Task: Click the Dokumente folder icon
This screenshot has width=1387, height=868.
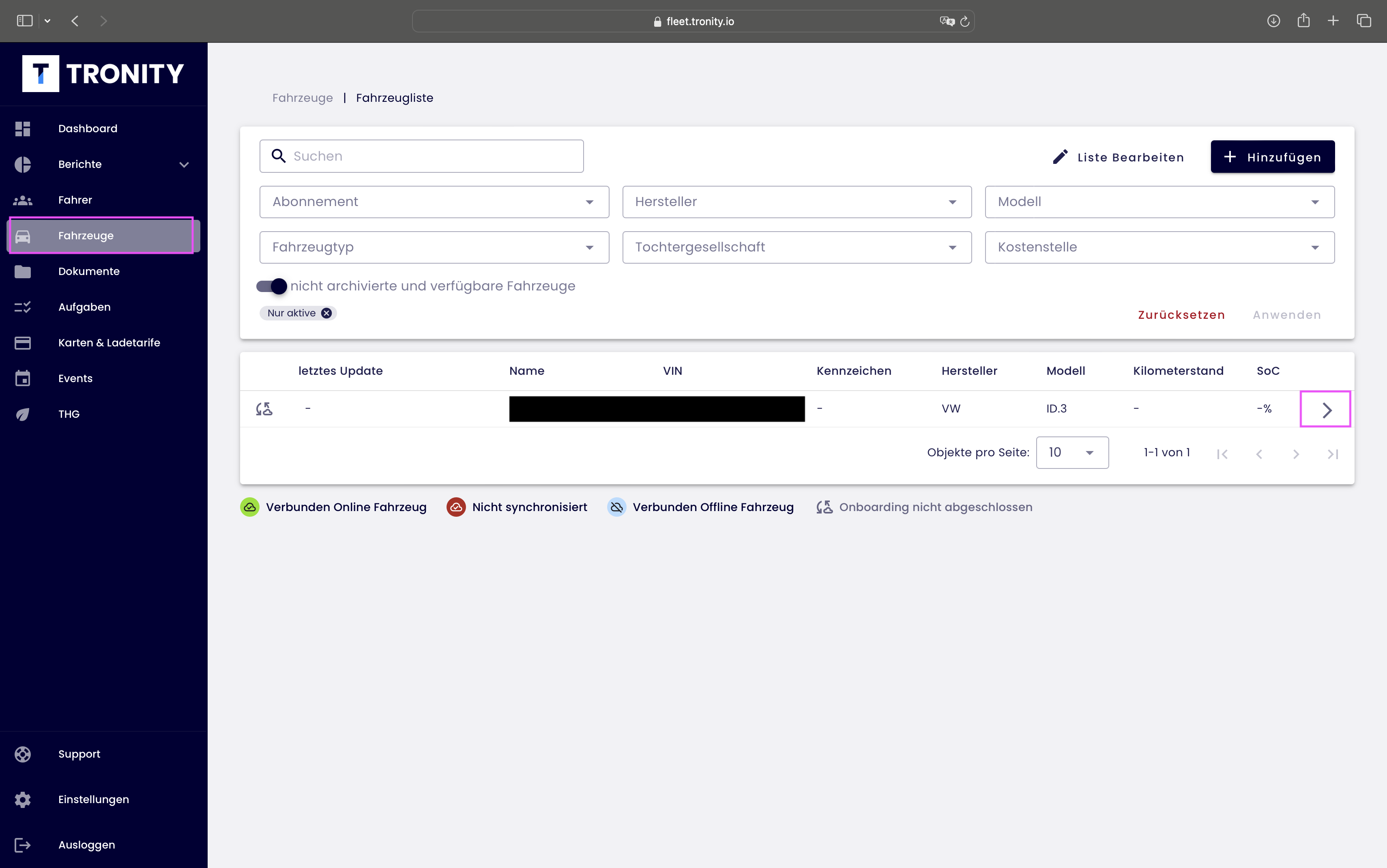Action: tap(22, 271)
